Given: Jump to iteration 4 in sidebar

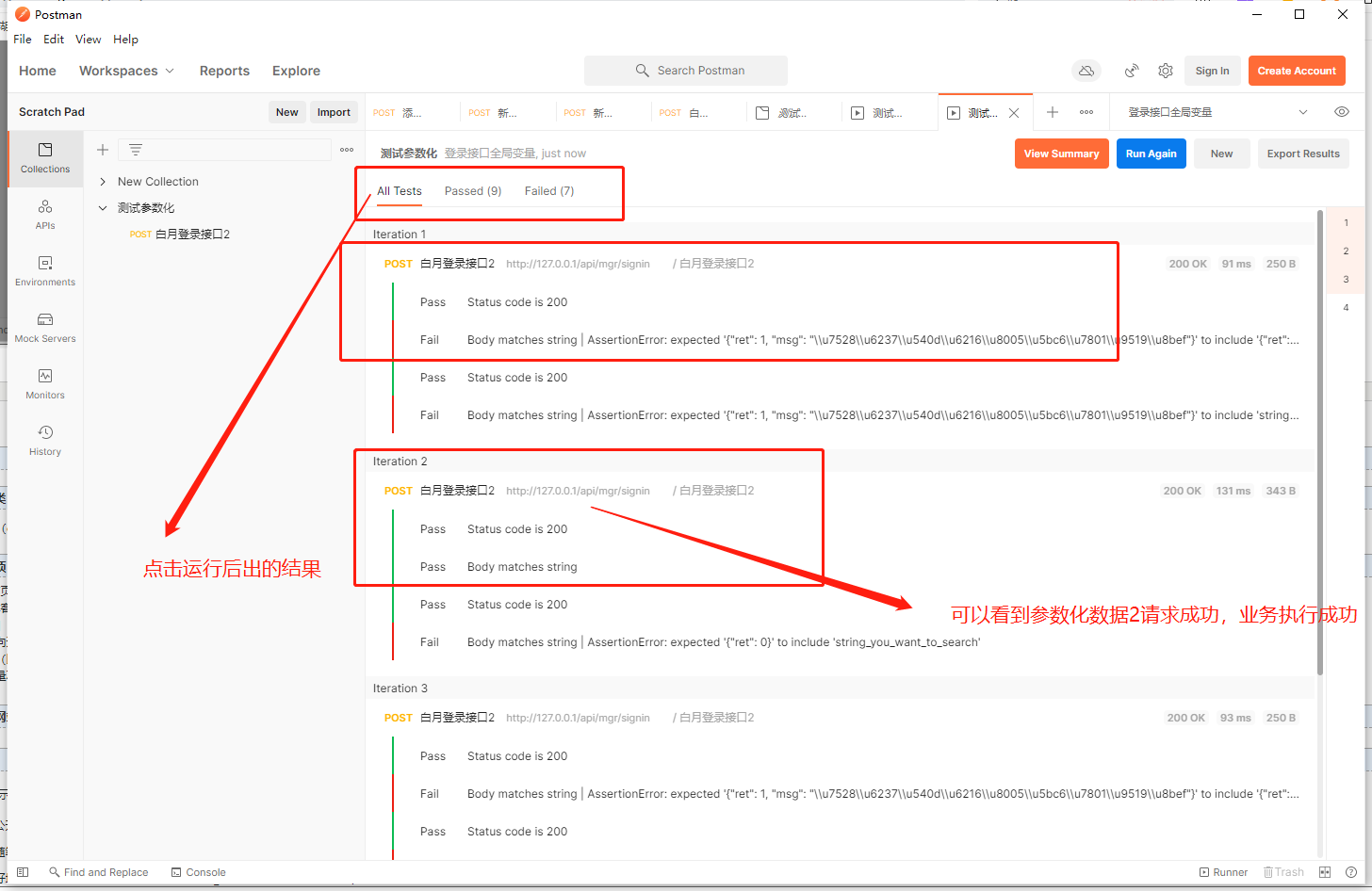Looking at the screenshot, I should [1346, 308].
